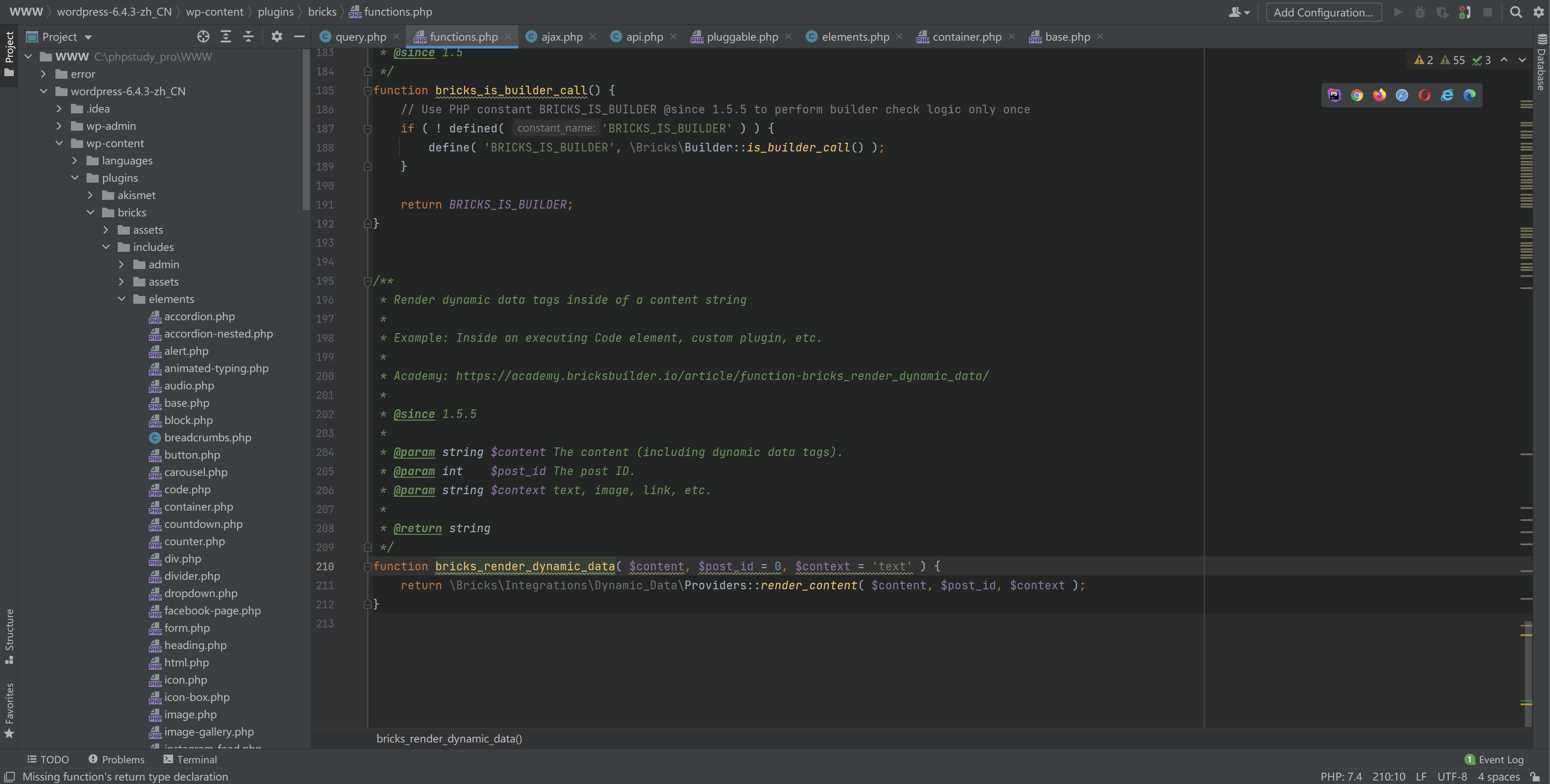
Task: Click the warnings count indicator showing 2
Action: [x=1424, y=60]
